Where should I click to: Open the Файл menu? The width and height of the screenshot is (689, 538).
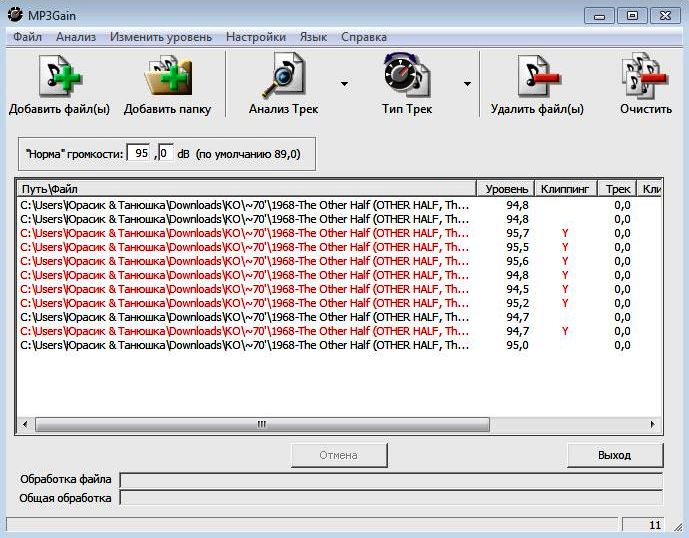(27, 37)
